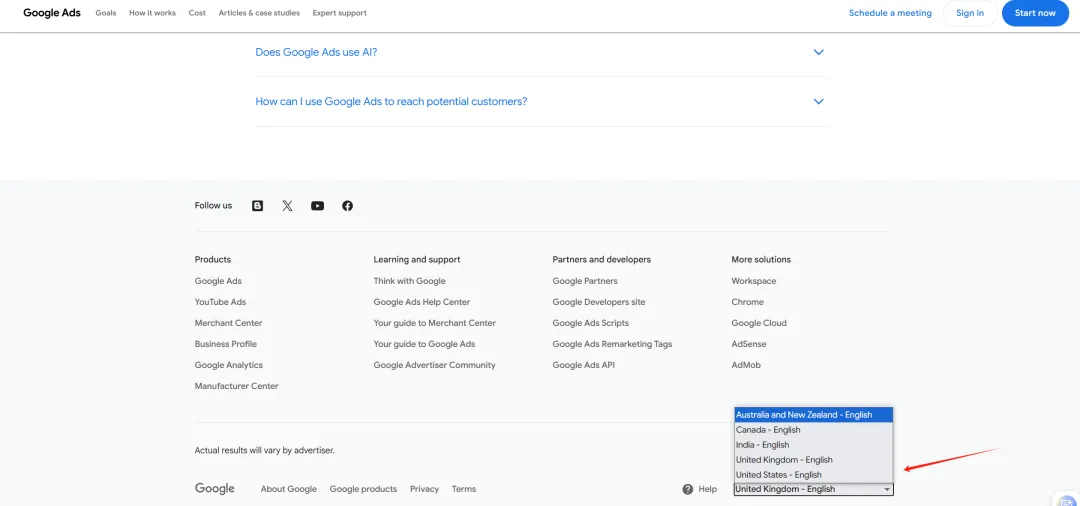Open Articles & case studies

point(259,13)
